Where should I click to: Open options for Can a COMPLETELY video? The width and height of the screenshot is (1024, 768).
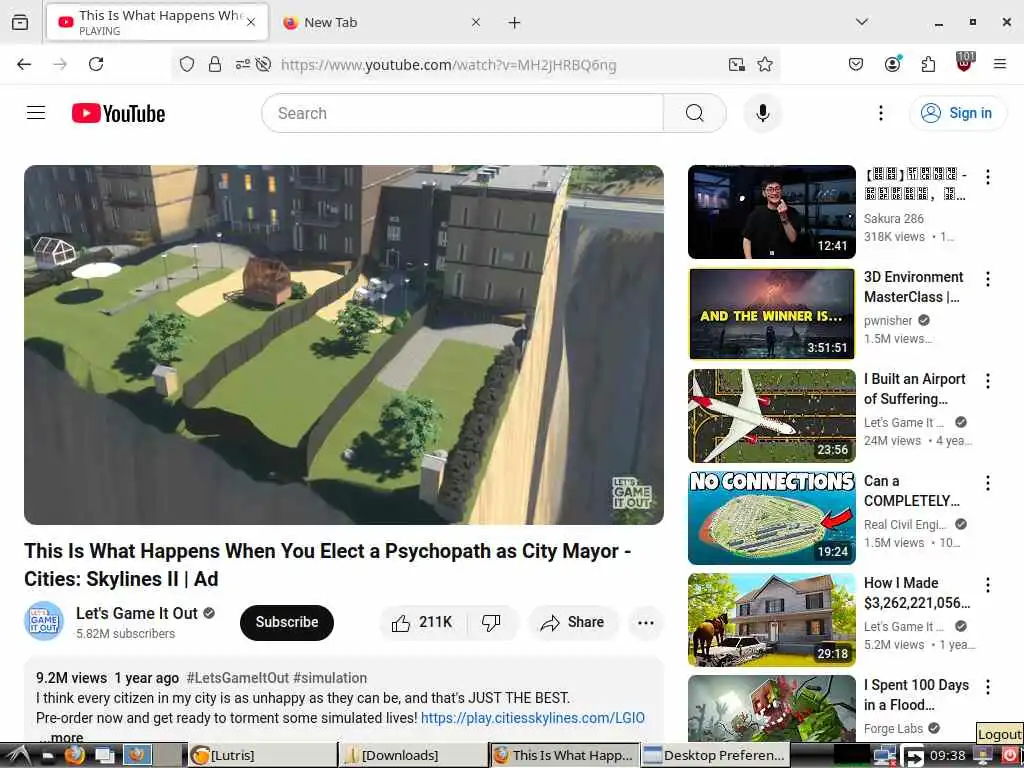click(x=987, y=483)
